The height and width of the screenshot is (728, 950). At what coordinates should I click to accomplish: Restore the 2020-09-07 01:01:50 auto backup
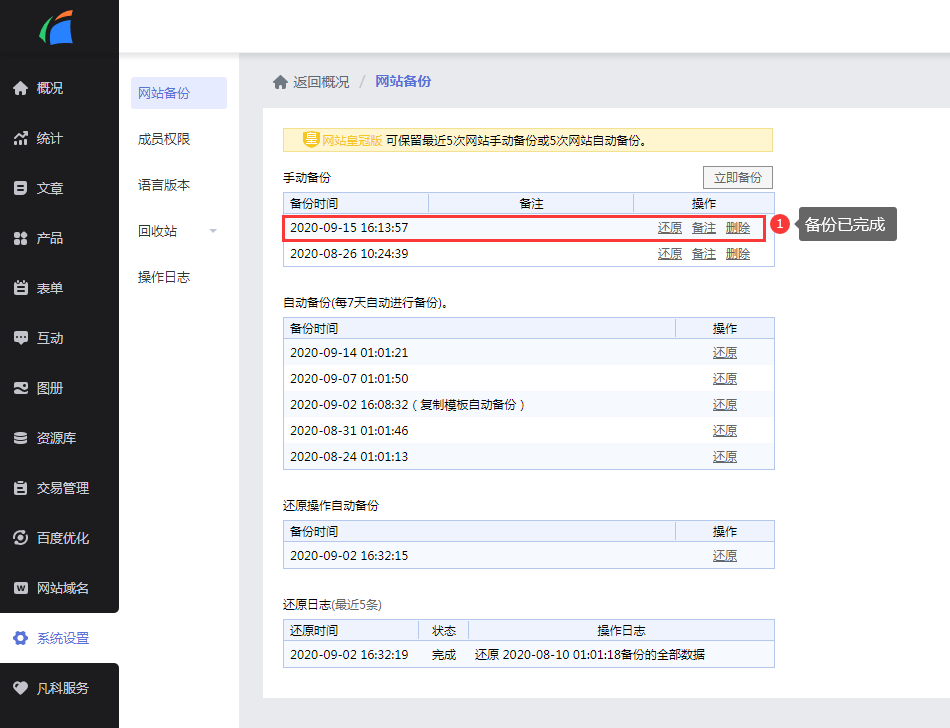725,379
